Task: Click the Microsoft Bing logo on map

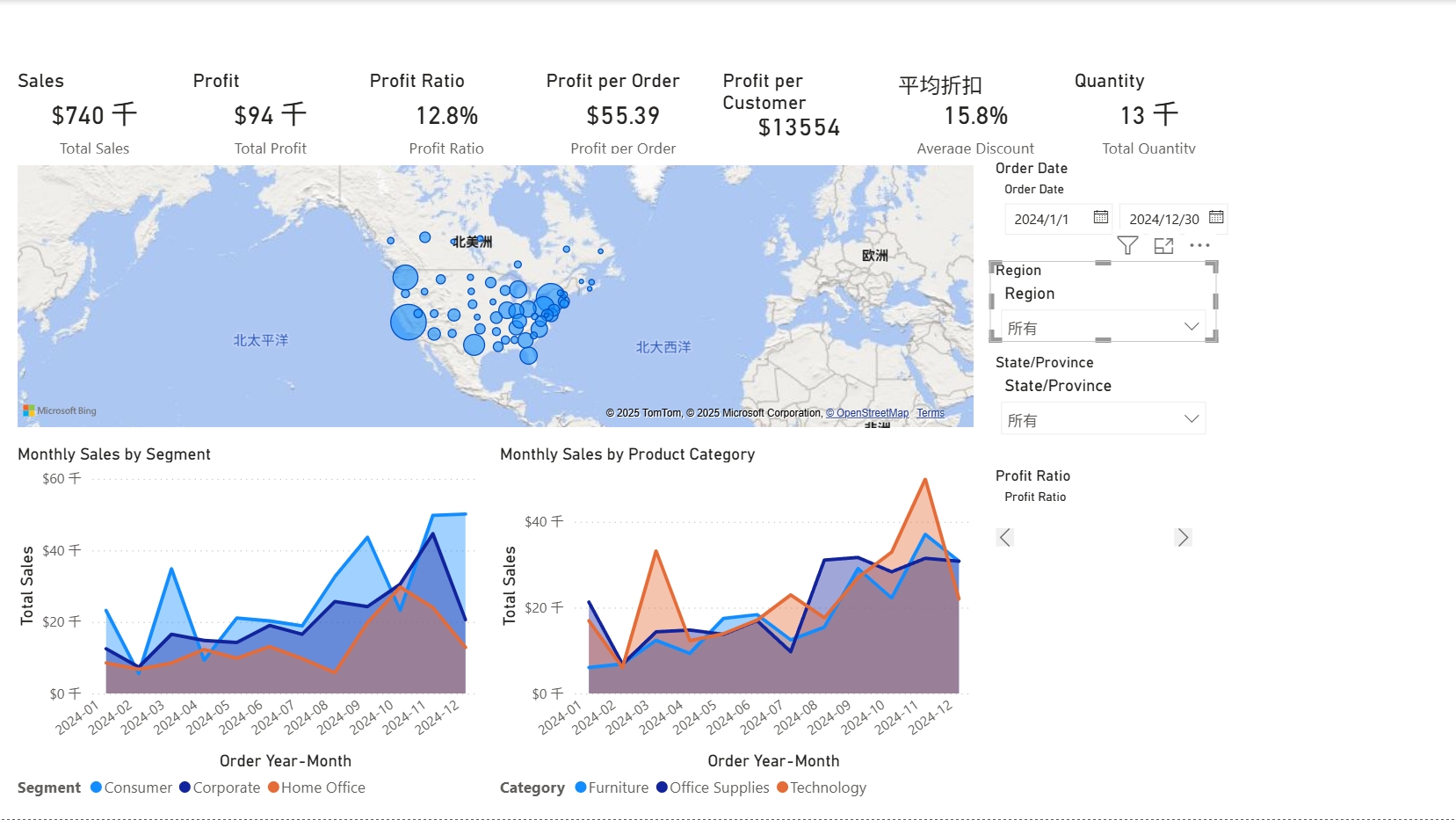Action: pyautogui.click(x=60, y=410)
